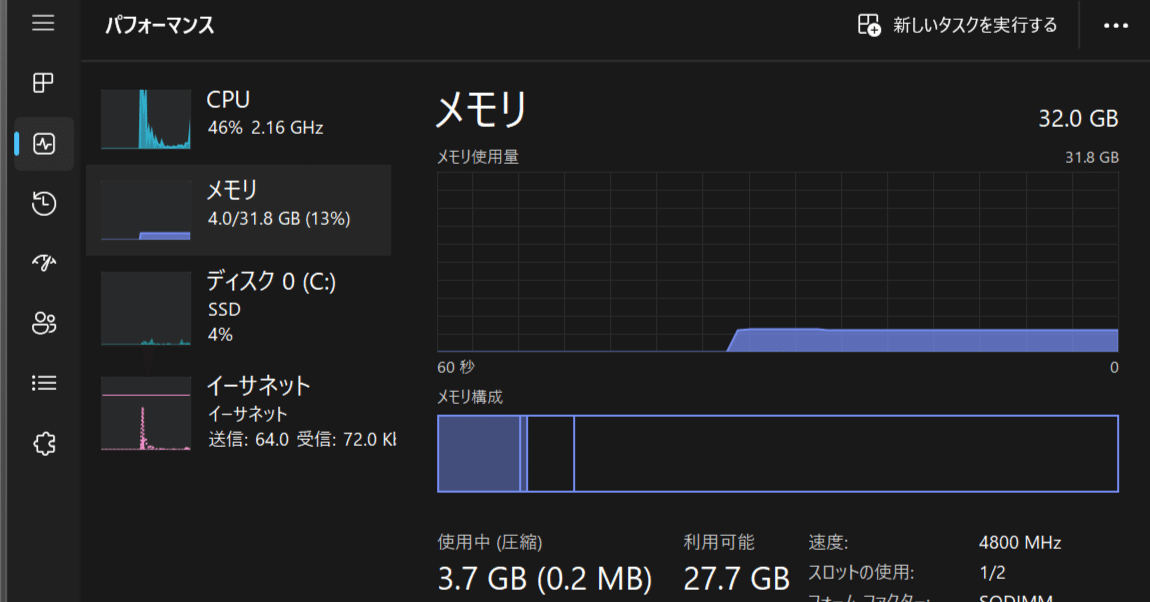Click the disk SSD mini graph thumbnail
Image resolution: width=1150 pixels, height=602 pixels.
pos(145,308)
